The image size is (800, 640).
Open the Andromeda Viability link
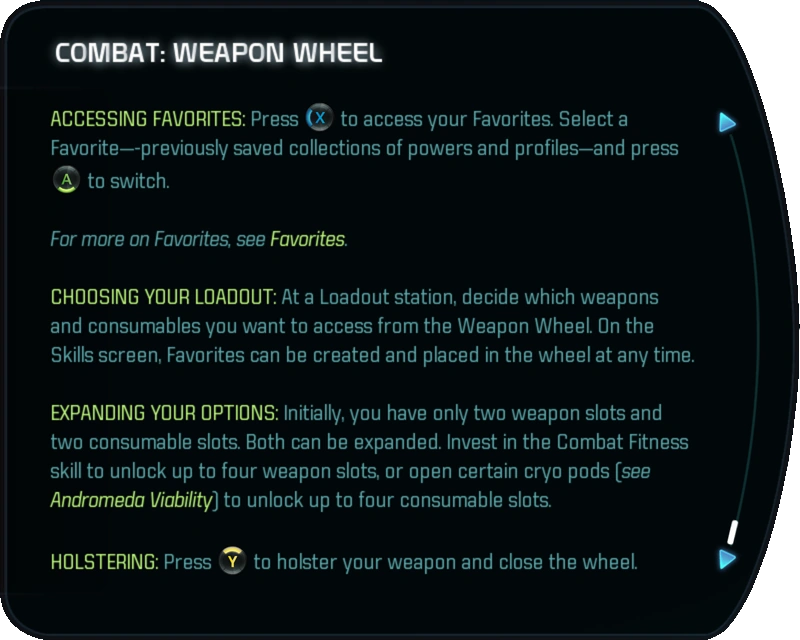131,500
